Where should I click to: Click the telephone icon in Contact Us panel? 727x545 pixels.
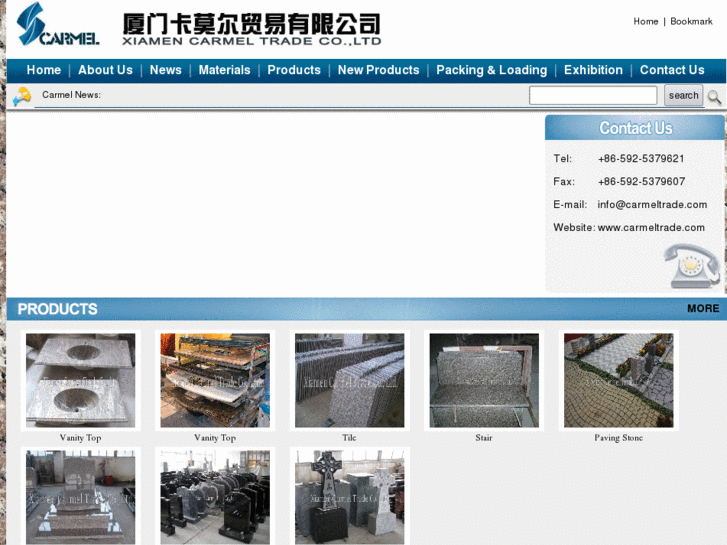pyautogui.click(x=692, y=266)
